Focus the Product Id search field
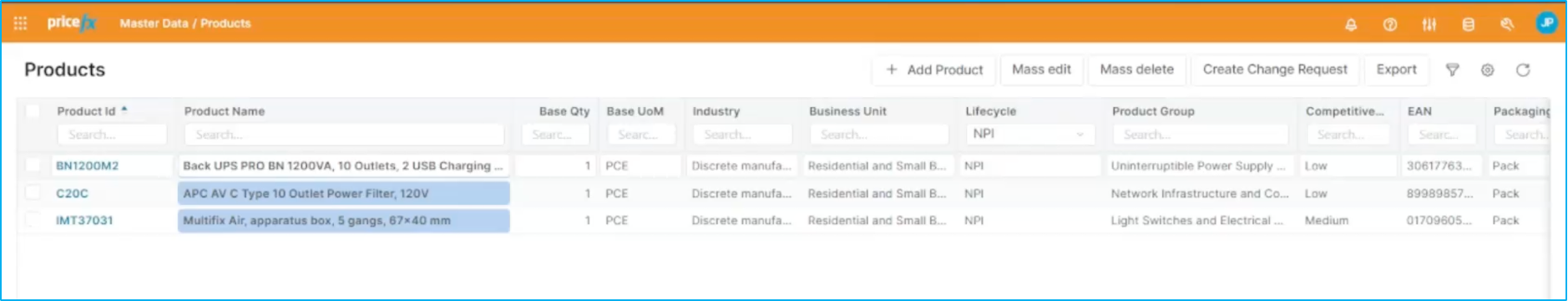 point(112,135)
